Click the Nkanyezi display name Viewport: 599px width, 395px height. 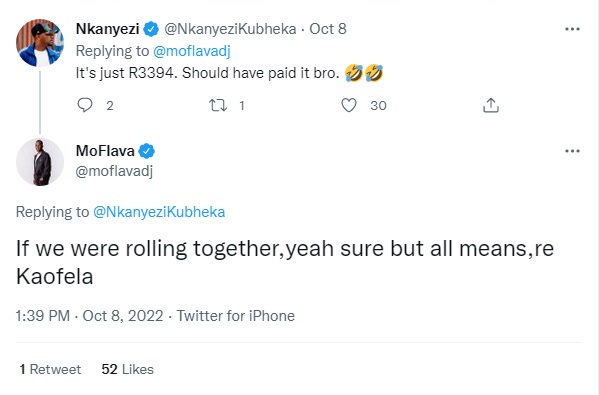[107, 29]
